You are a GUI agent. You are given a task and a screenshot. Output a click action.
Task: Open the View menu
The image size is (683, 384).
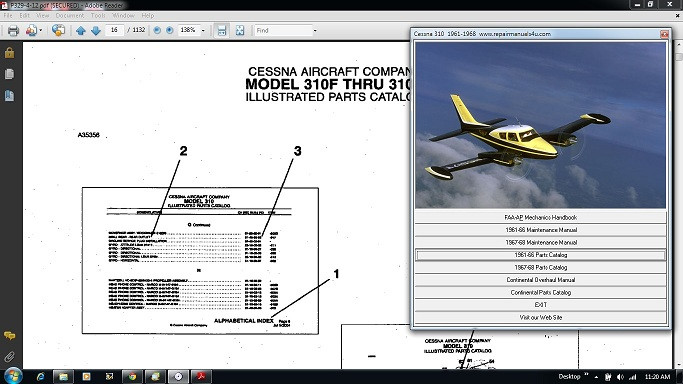[x=43, y=15]
